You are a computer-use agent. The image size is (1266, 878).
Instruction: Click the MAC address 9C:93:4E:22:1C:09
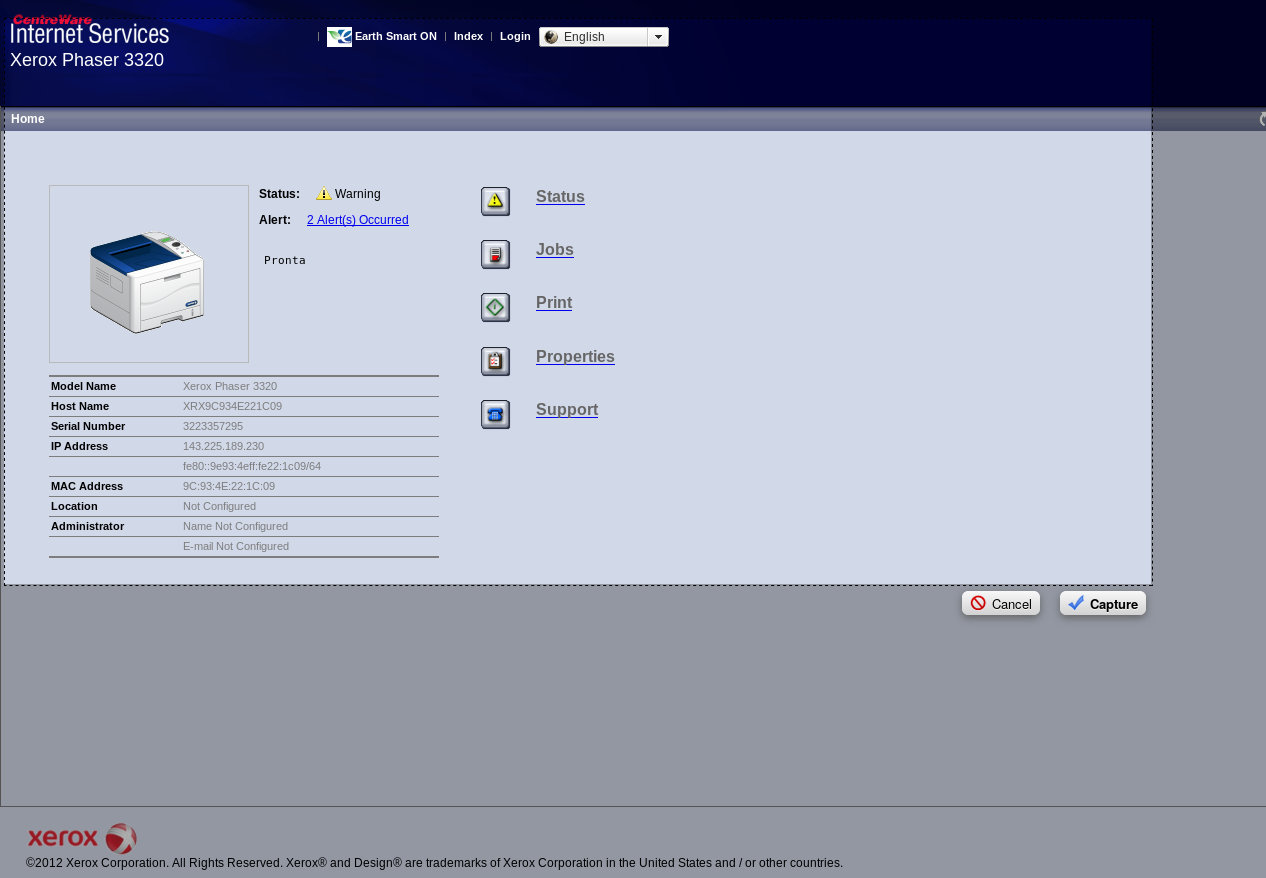[x=229, y=486]
